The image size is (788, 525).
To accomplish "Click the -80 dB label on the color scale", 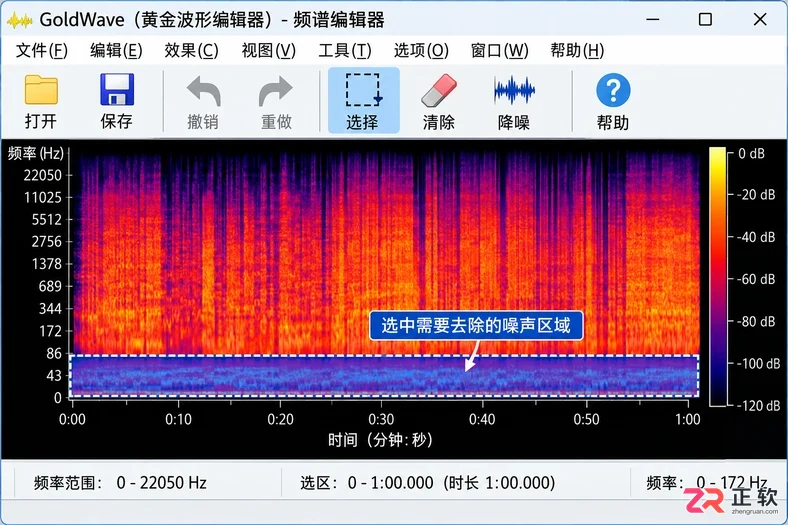I will pyautogui.click(x=756, y=321).
